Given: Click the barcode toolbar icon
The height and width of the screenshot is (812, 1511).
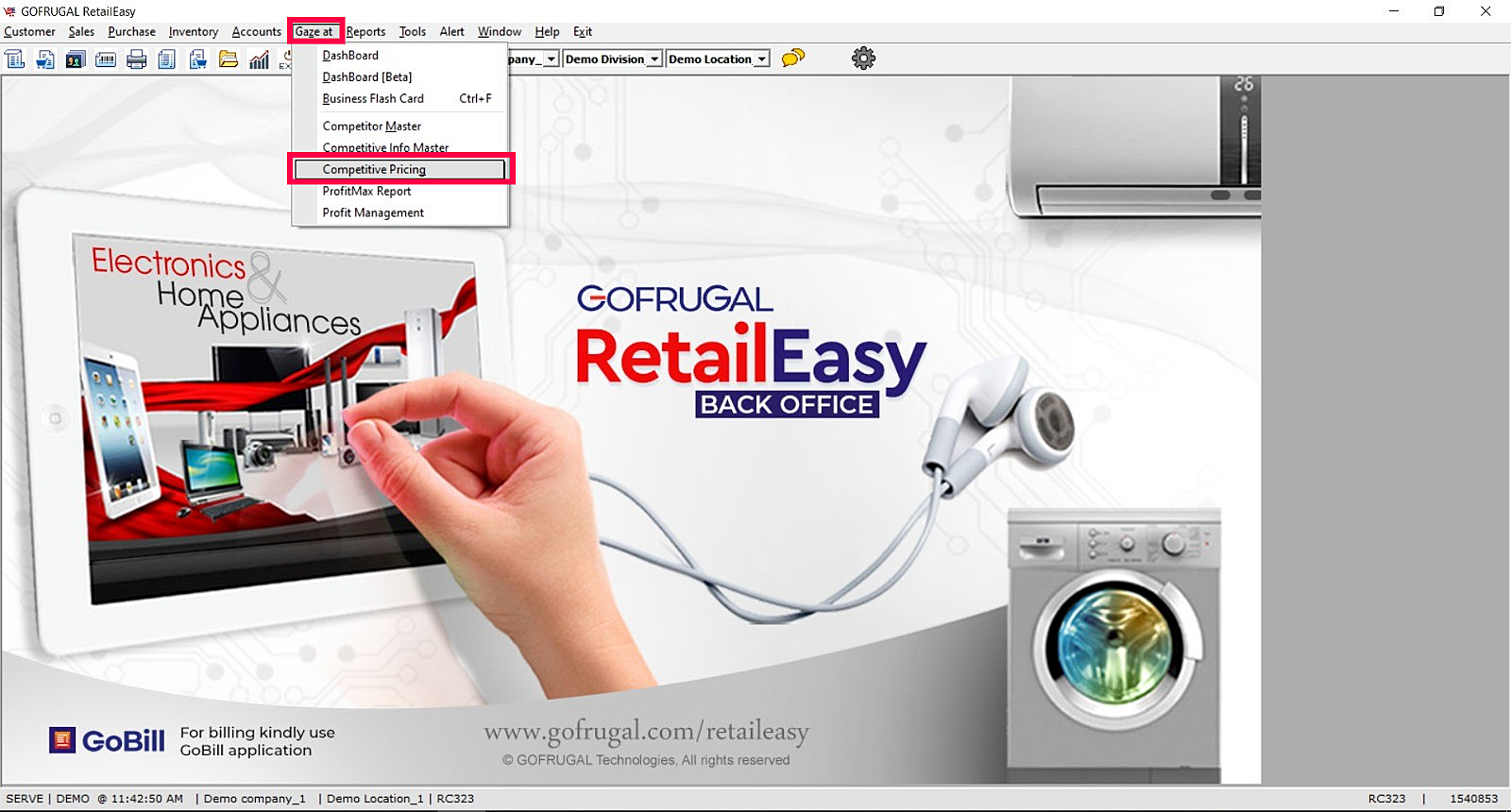Looking at the screenshot, I should pos(106,59).
